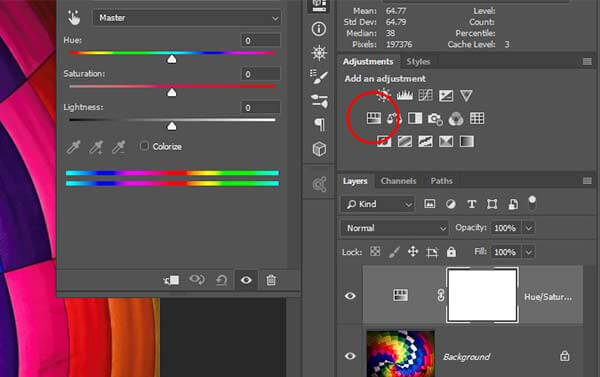Add a Levels adjustment layer

coord(404,95)
